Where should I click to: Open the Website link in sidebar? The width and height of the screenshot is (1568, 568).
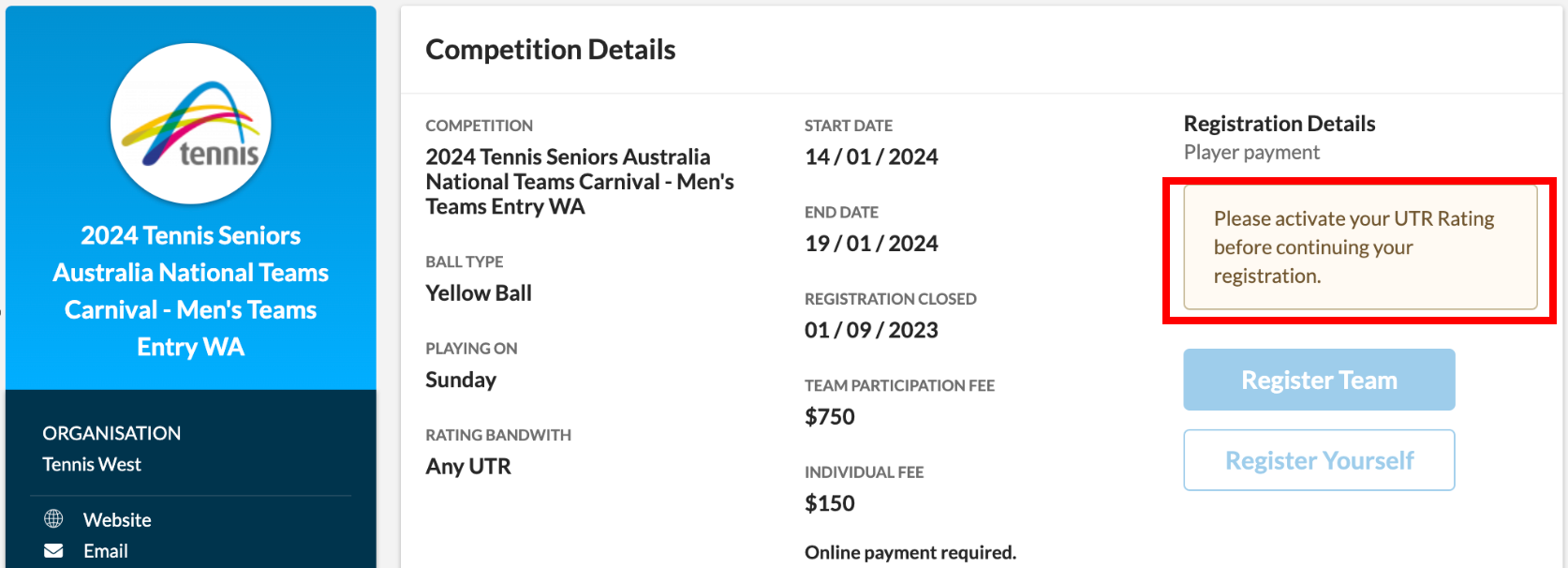117,519
